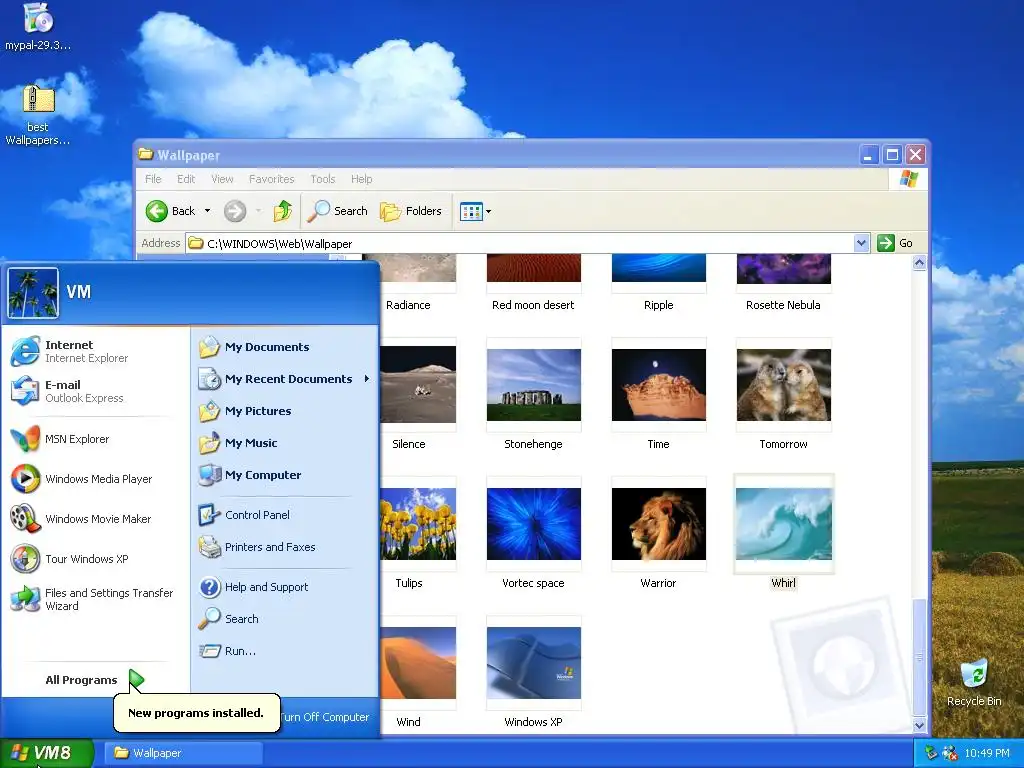The width and height of the screenshot is (1024, 768).
Task: Click the scroll up arrow in Wallpaper window
Action: [x=920, y=263]
